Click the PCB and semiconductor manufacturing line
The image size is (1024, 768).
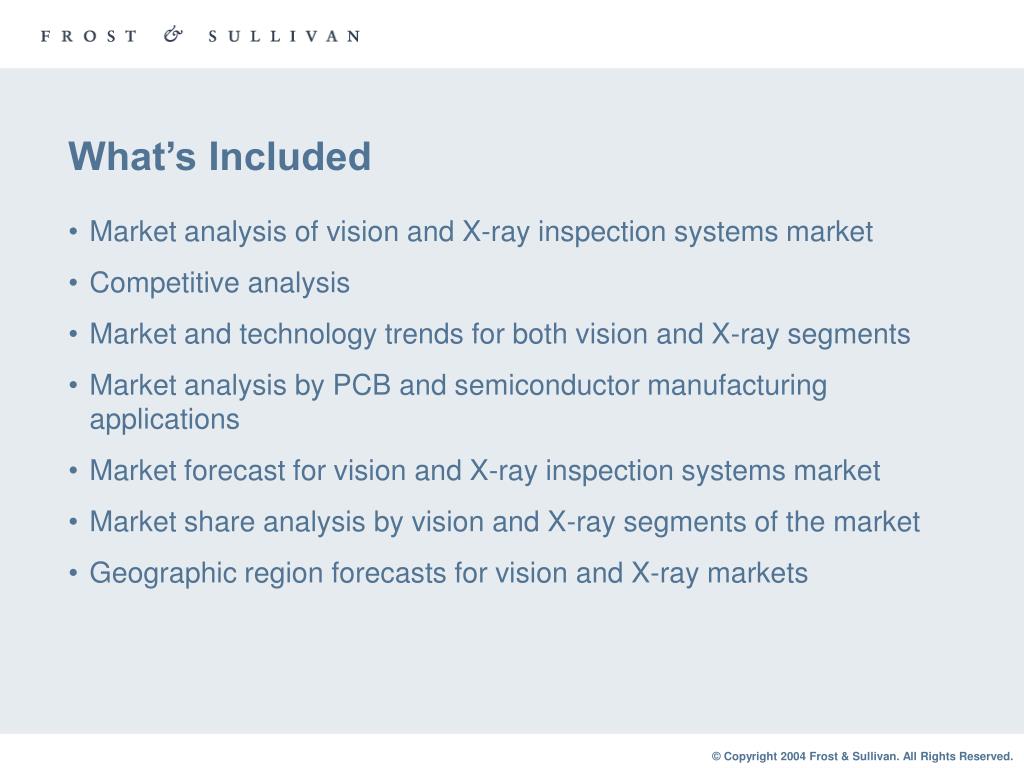point(458,385)
